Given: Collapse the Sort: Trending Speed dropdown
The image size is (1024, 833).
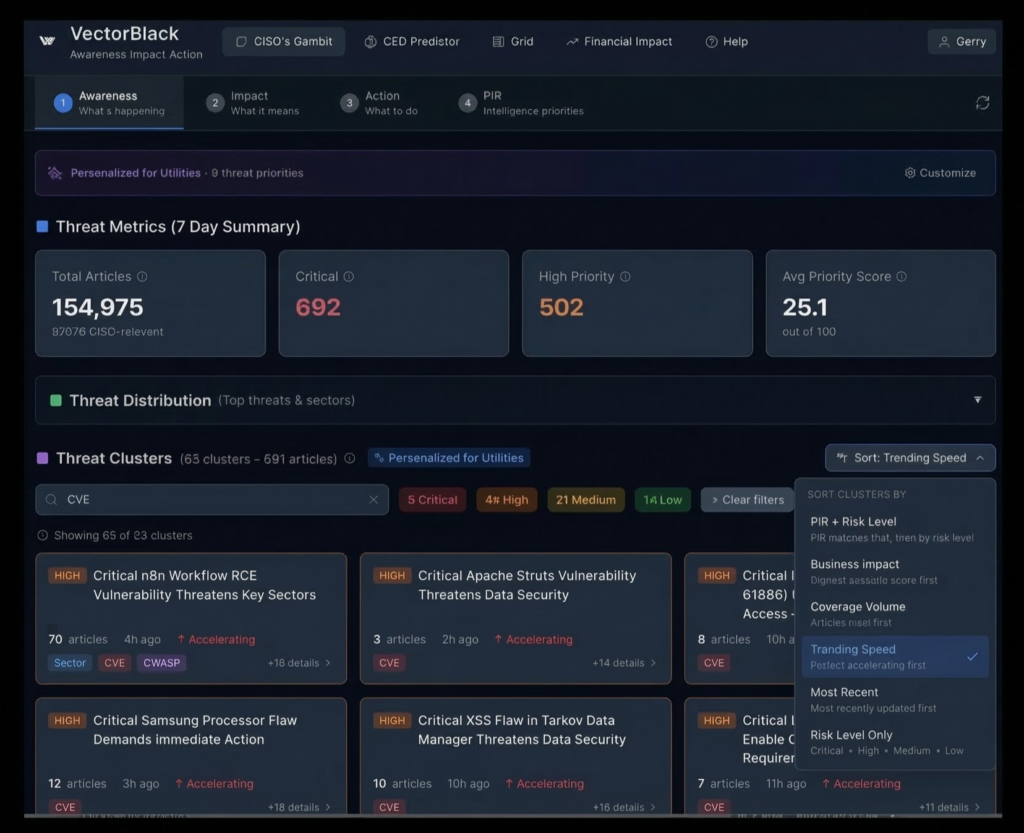Looking at the screenshot, I should point(910,458).
